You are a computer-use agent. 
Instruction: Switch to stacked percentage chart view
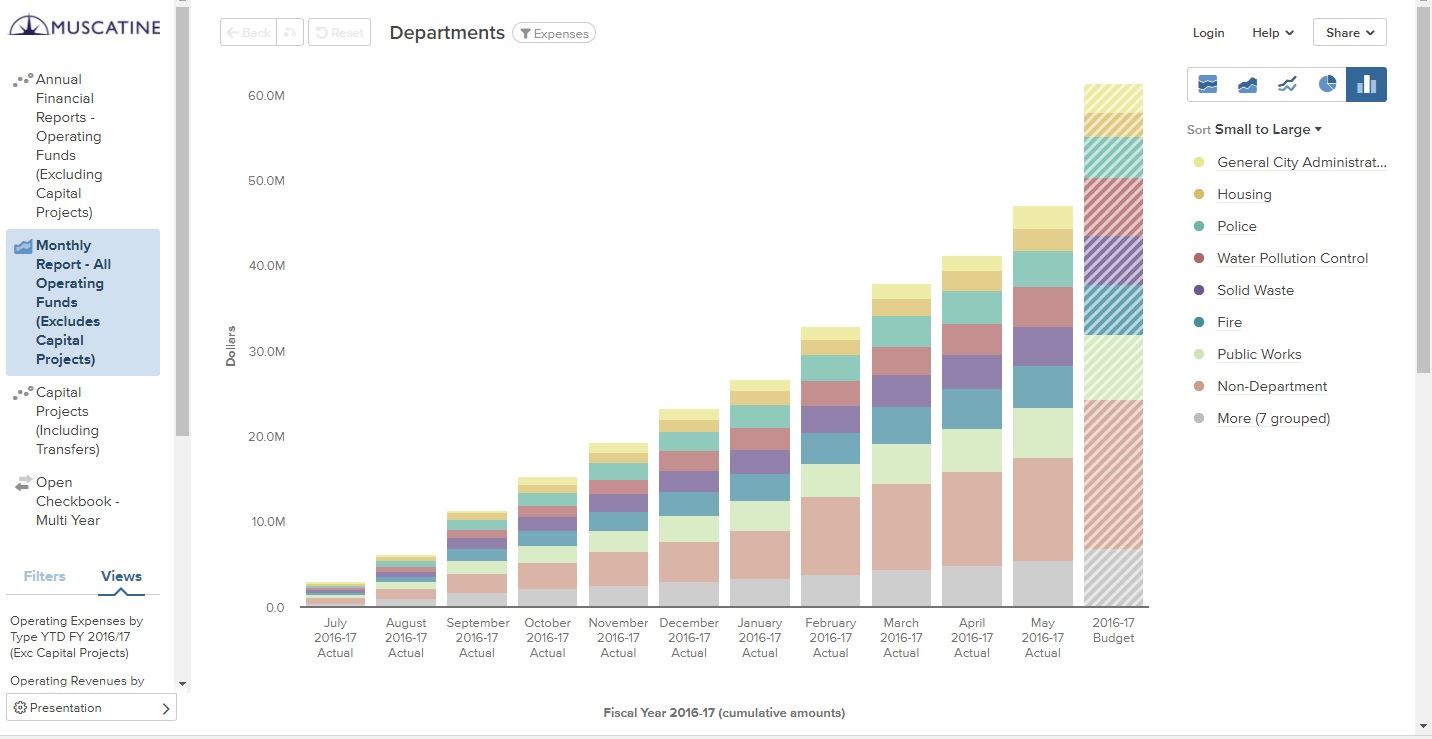point(1207,85)
